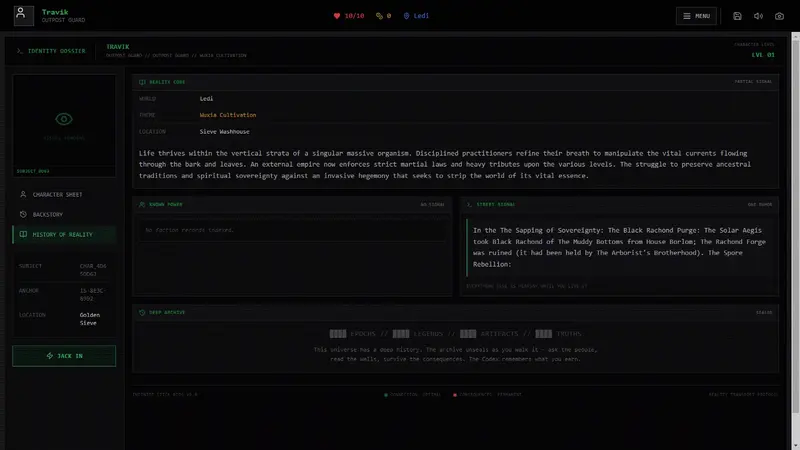The image size is (800, 450).
Task: Click the eye icon in the portrait panel
Action: click(x=64, y=119)
